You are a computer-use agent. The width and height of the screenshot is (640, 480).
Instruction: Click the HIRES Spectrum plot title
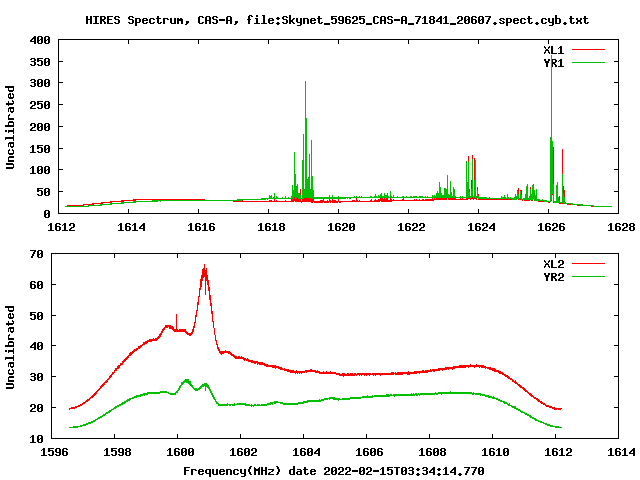(x=337, y=20)
